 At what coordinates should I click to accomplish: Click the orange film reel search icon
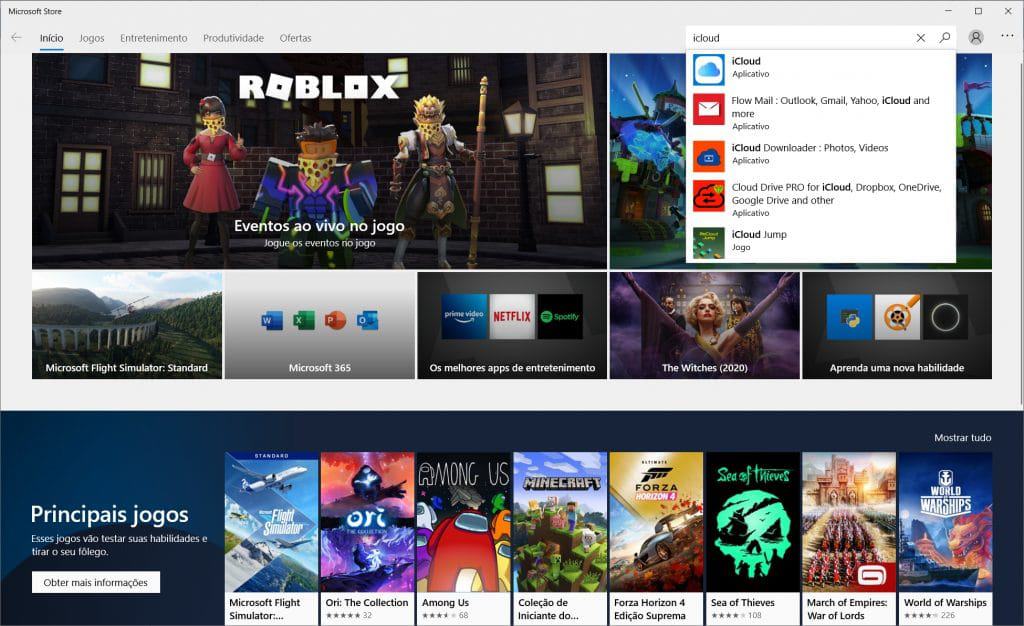pos(898,317)
